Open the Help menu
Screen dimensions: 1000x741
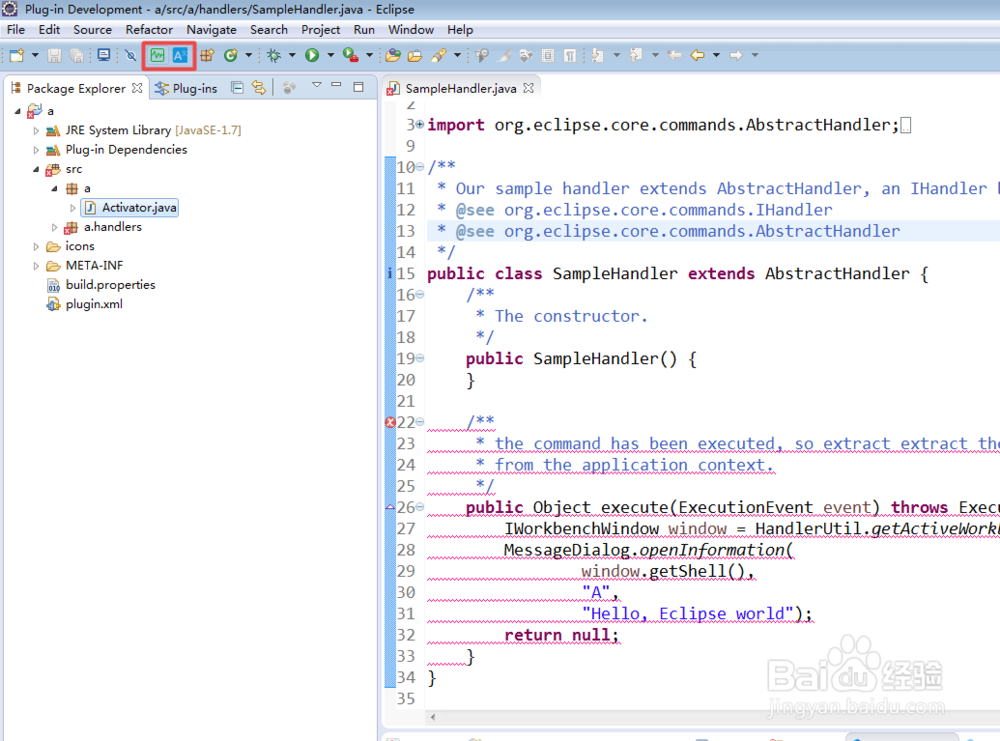point(460,30)
